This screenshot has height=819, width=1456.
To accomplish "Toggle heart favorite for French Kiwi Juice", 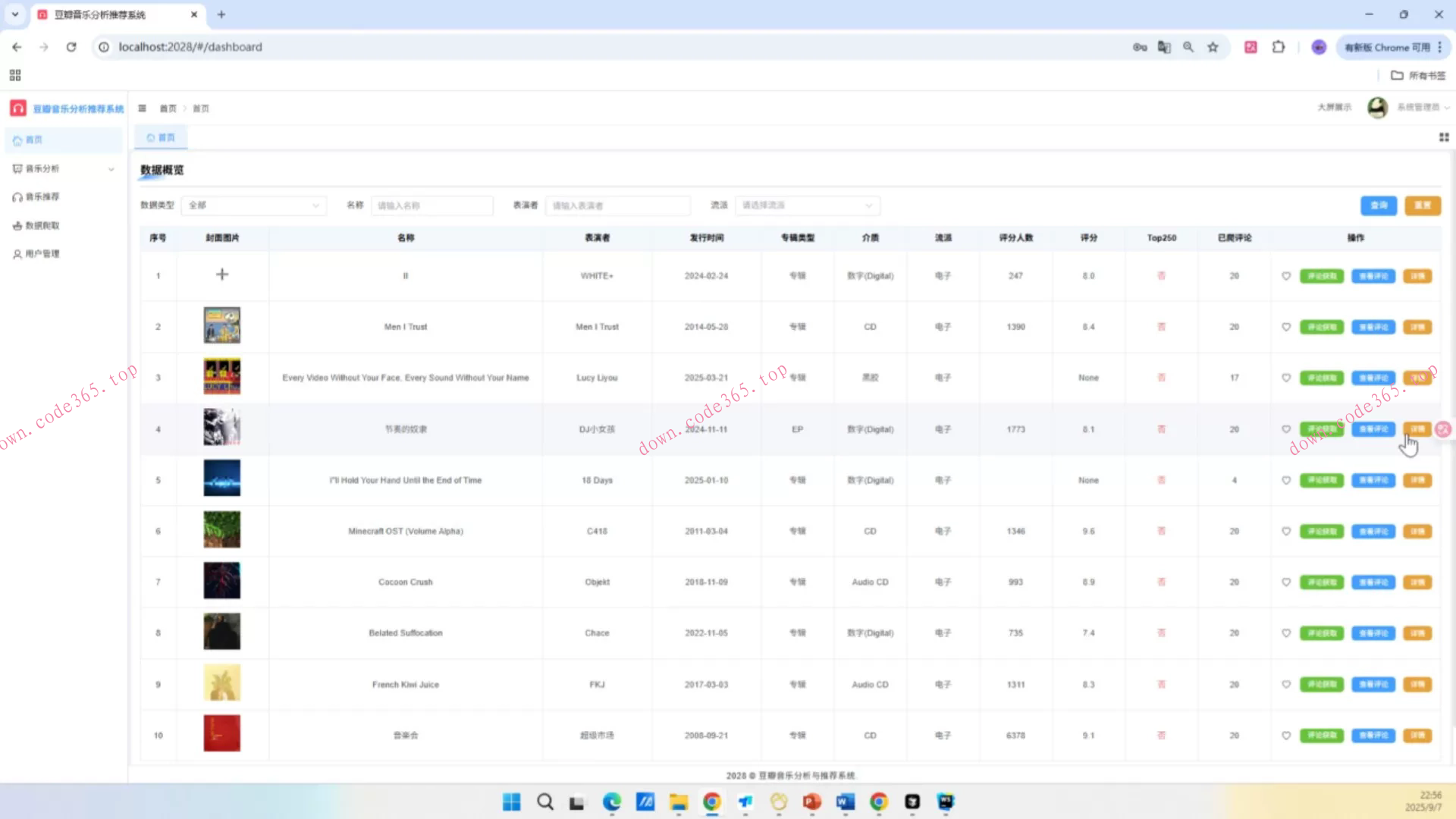I will click(x=1286, y=684).
